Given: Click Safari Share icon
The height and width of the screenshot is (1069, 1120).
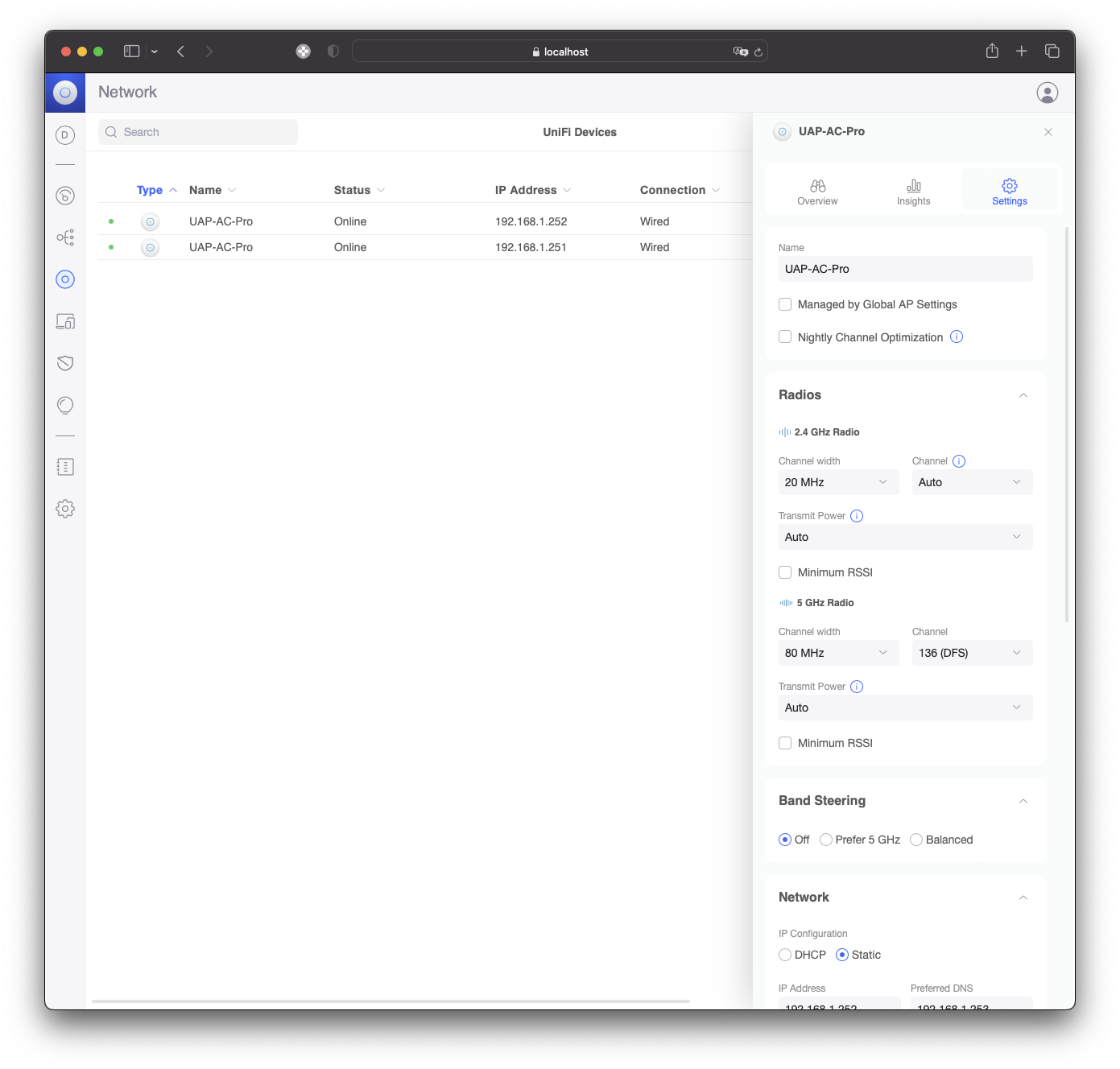Looking at the screenshot, I should click(x=992, y=51).
